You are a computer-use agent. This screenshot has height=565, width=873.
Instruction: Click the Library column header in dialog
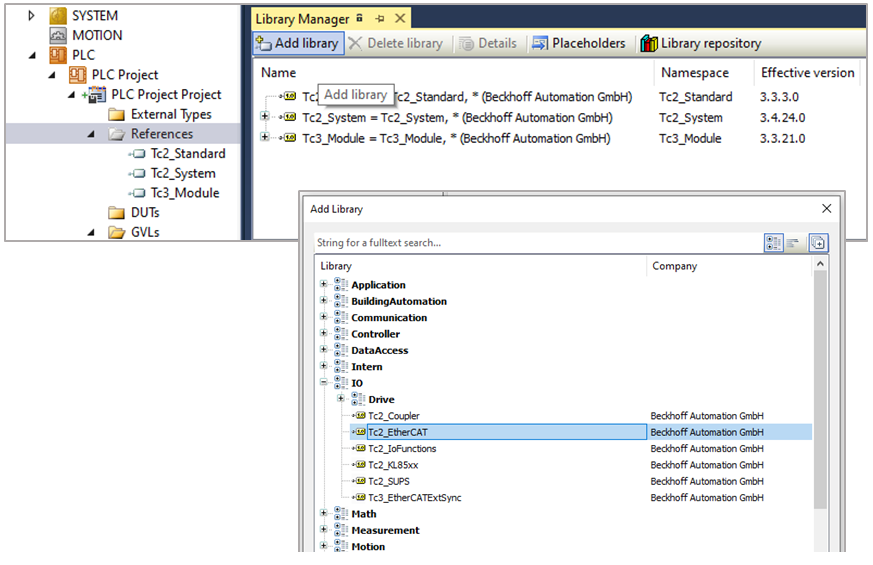(336, 266)
